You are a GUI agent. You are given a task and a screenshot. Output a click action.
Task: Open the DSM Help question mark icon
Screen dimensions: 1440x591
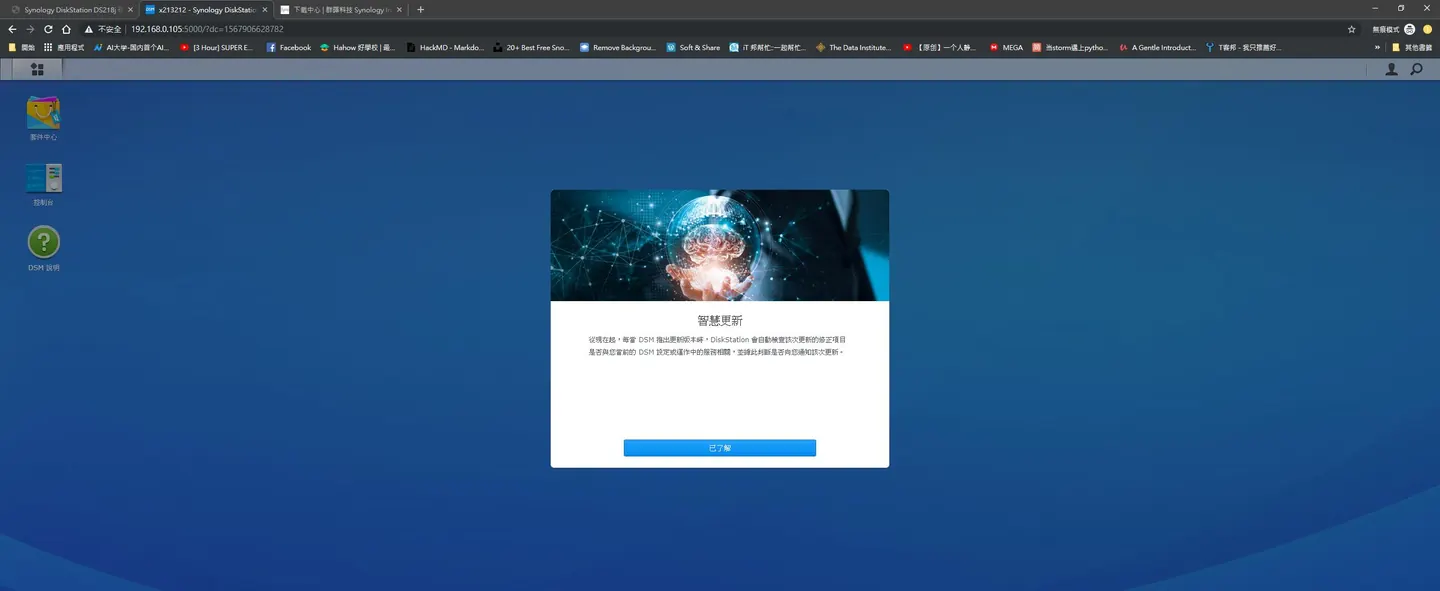click(43, 248)
